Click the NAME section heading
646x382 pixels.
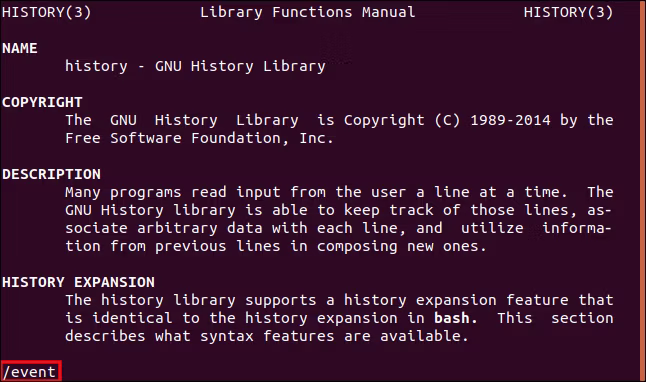tap(20, 48)
